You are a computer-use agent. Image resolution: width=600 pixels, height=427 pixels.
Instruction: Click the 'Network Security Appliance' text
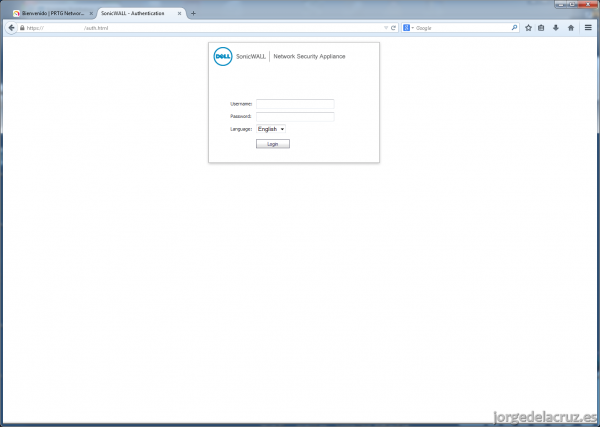point(309,56)
